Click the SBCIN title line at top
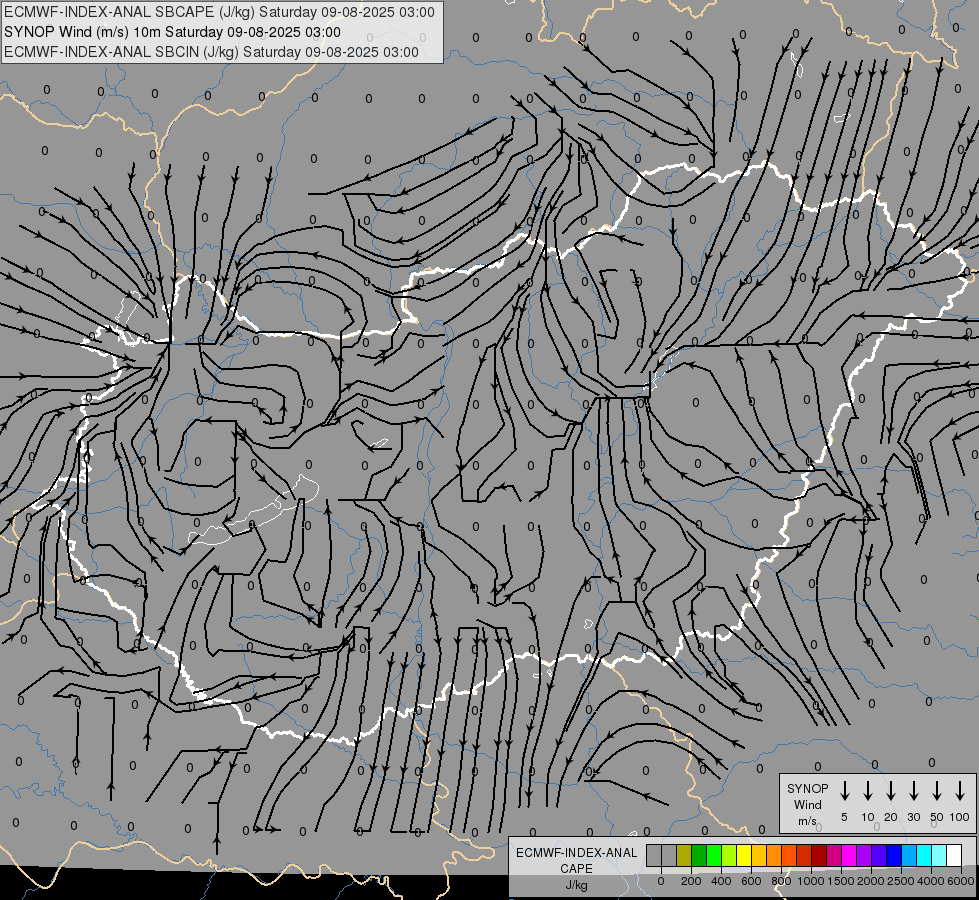 211,52
